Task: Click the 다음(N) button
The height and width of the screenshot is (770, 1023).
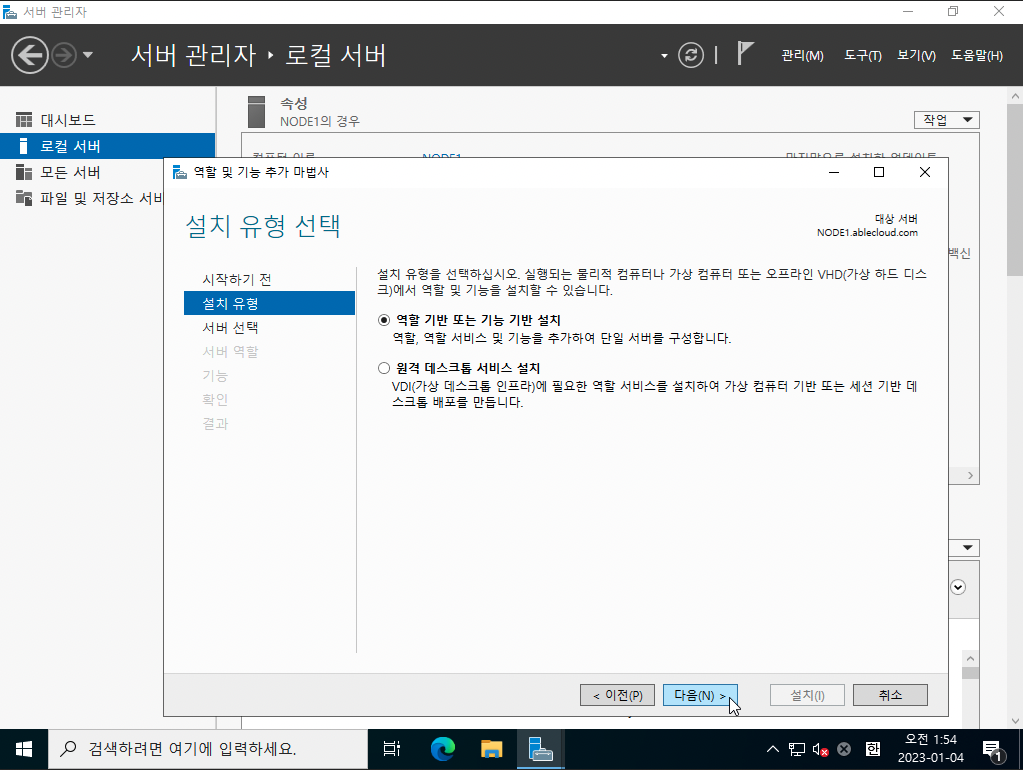Action: pos(700,696)
